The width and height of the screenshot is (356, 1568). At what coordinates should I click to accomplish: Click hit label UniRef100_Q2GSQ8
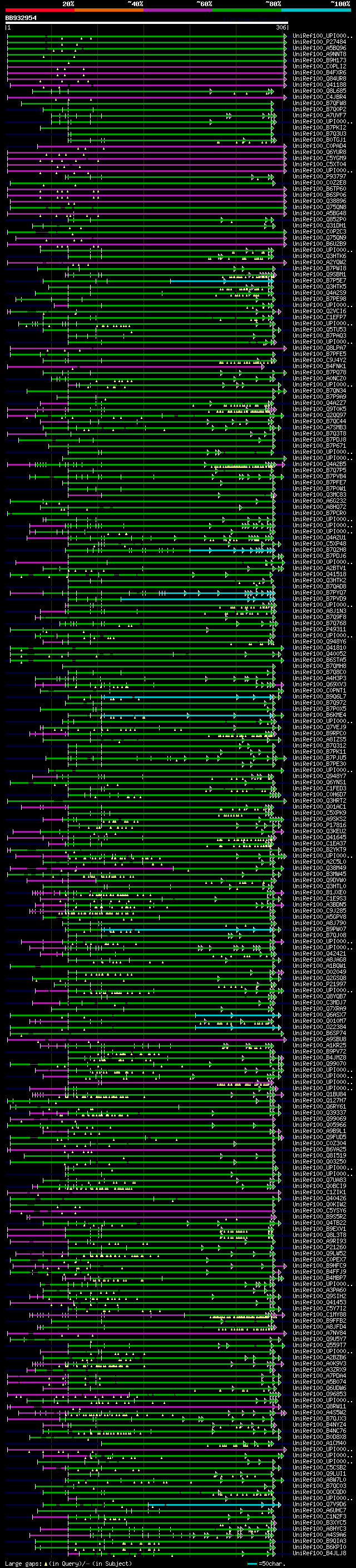[x=319, y=978]
